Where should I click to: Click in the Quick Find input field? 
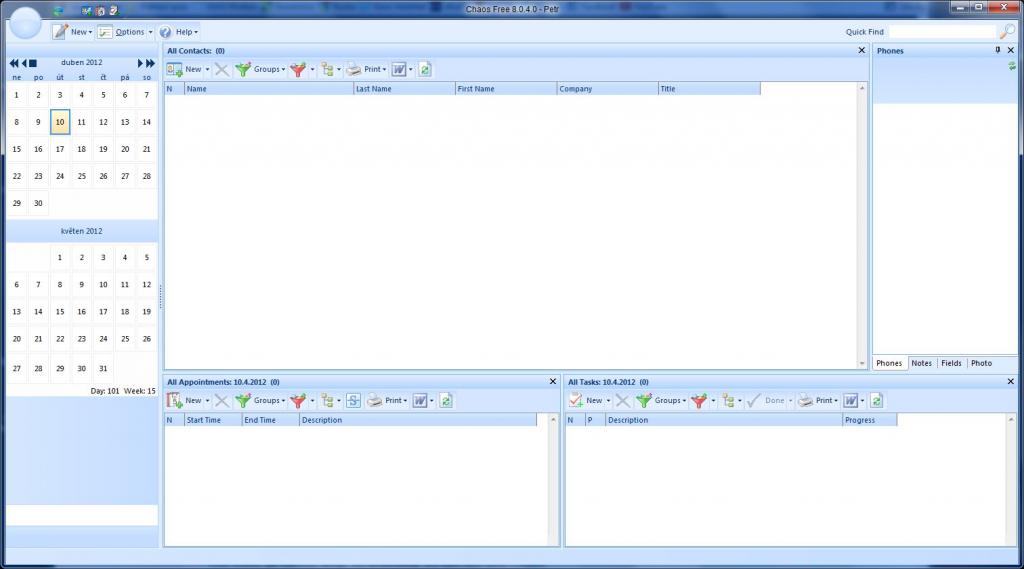point(943,31)
